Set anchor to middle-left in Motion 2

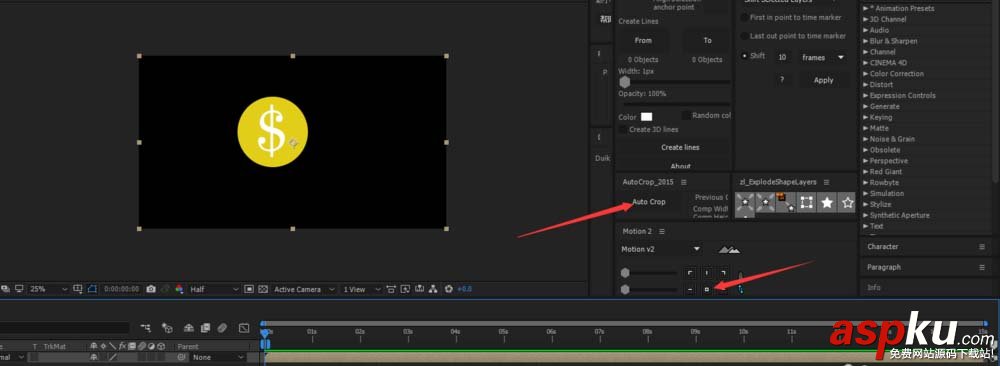[691, 289]
